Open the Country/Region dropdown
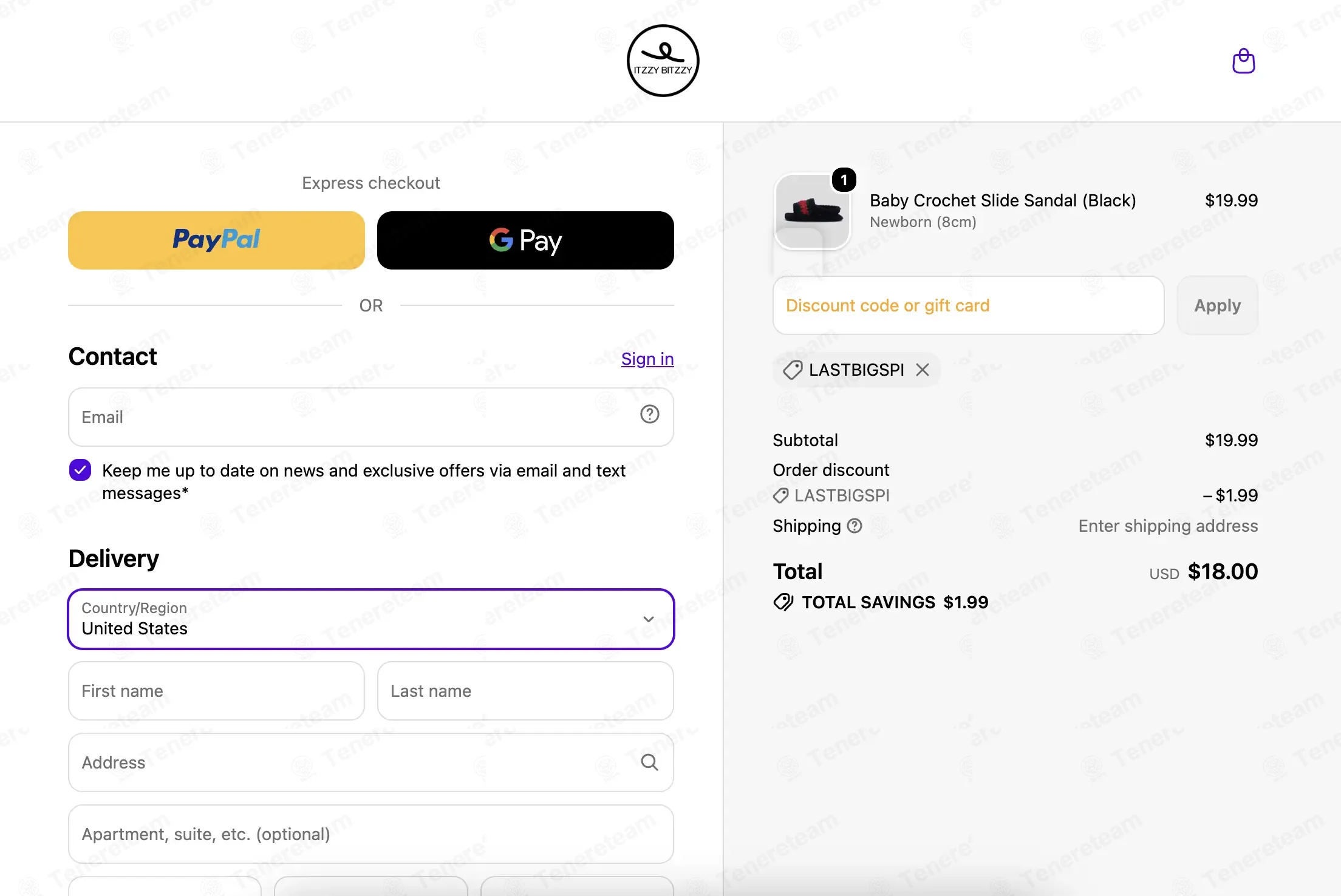 [x=371, y=619]
